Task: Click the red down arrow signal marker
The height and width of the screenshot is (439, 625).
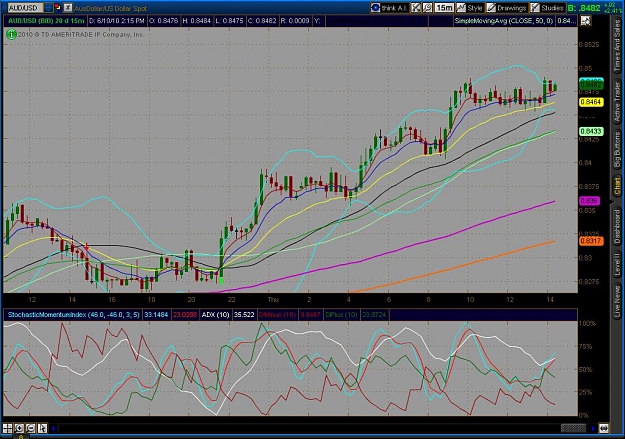Action: [x=86, y=248]
